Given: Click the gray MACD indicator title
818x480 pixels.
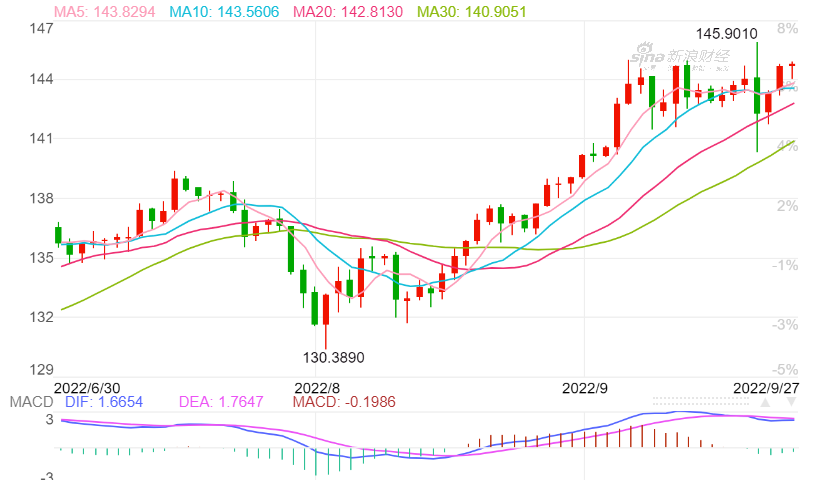Looking at the screenshot, I should 31,402.
